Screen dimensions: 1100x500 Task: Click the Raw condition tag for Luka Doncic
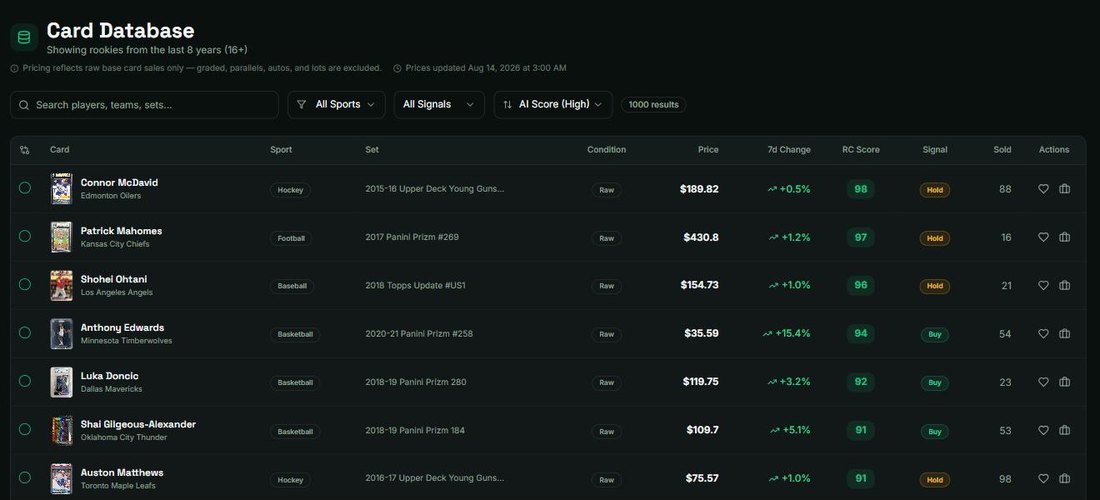606,383
